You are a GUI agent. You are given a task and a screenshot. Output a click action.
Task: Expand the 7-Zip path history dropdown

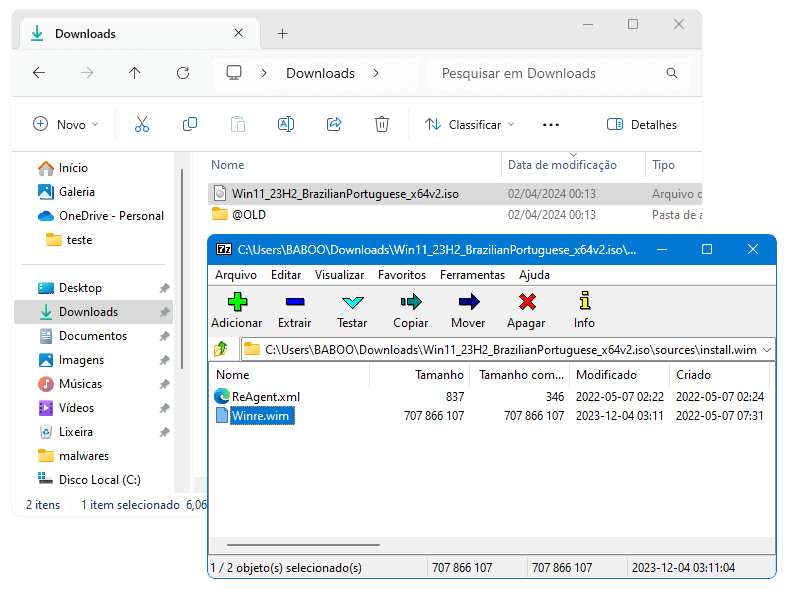pyautogui.click(x=766, y=350)
